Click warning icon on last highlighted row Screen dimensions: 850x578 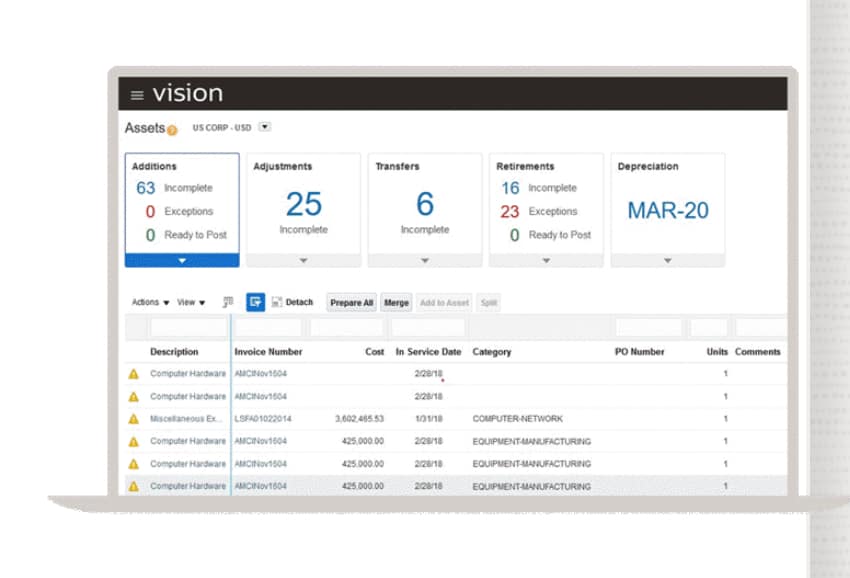coord(133,487)
